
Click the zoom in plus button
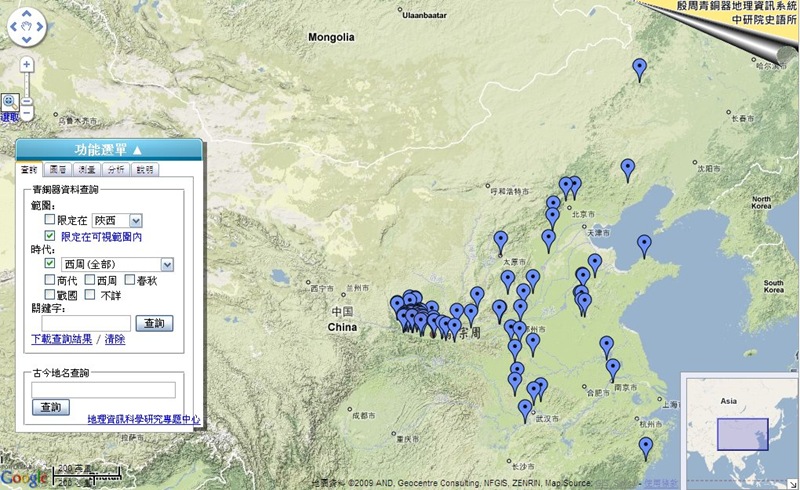(27, 64)
